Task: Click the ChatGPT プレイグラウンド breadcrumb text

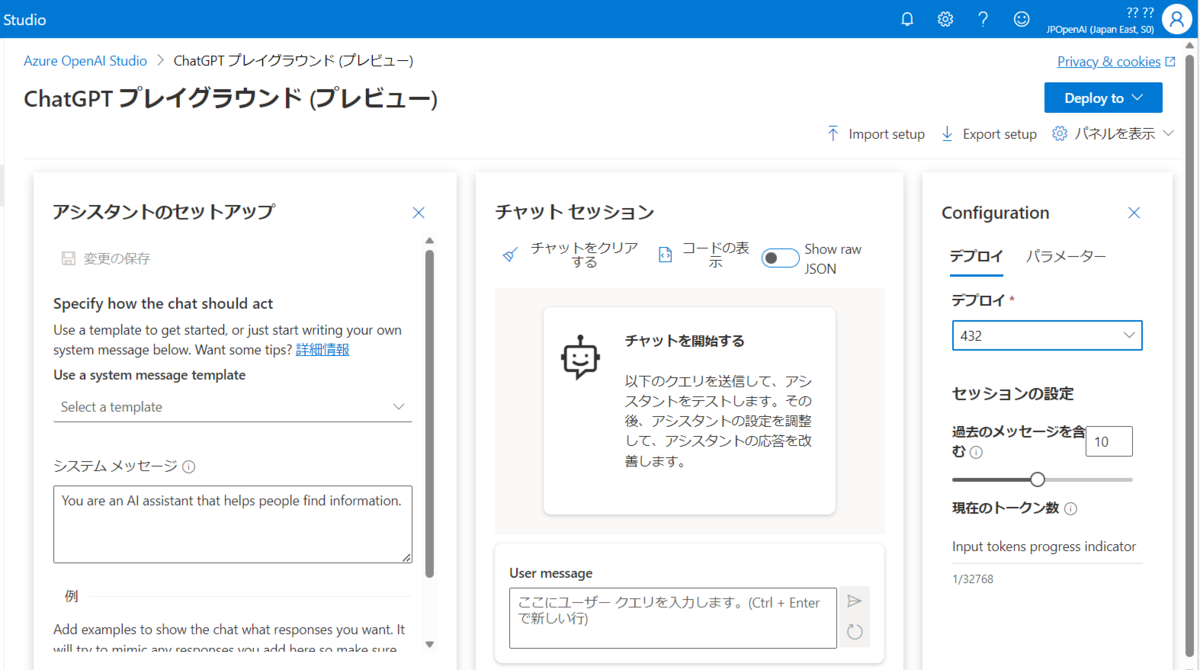Action: coord(293,61)
